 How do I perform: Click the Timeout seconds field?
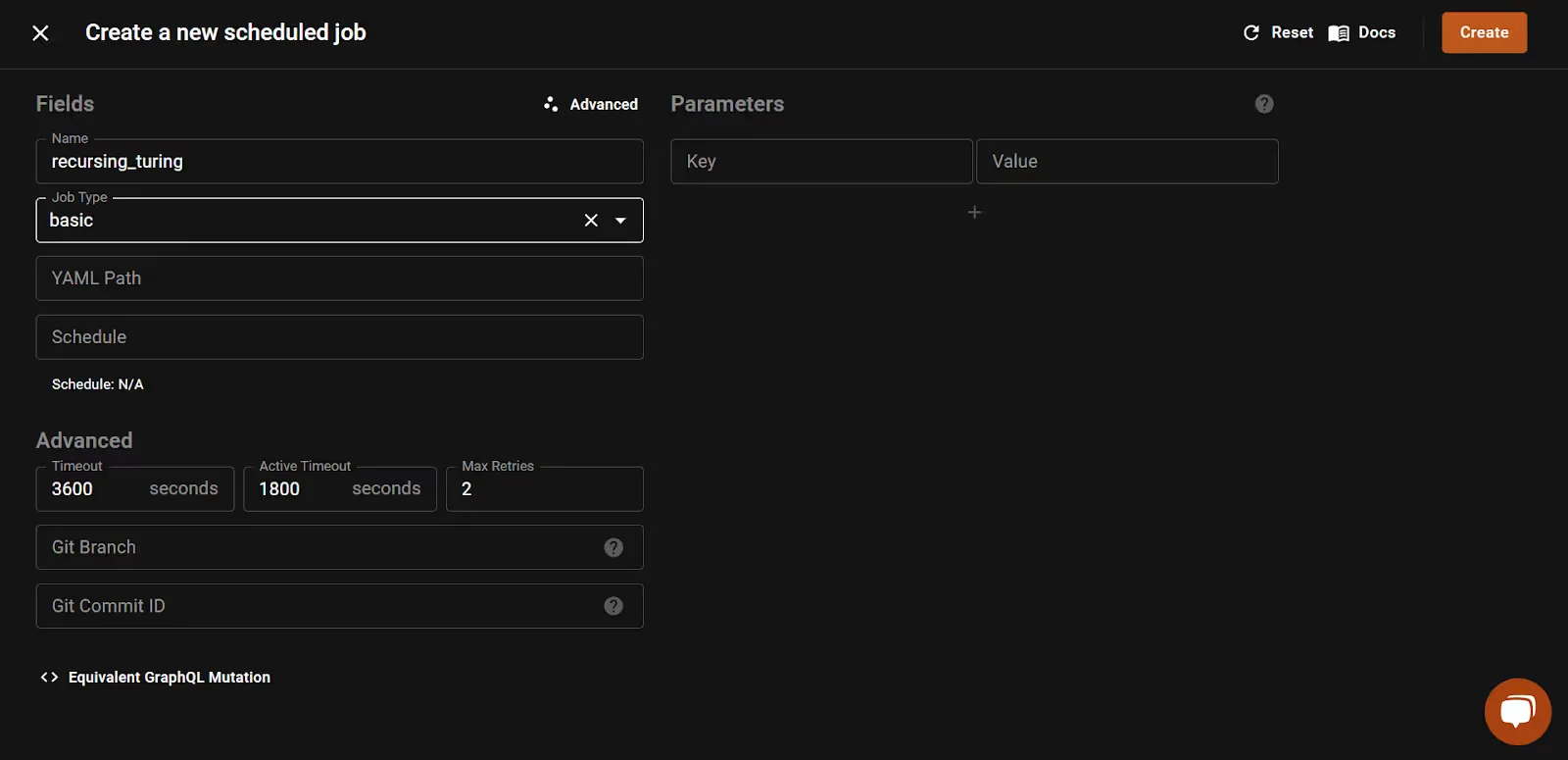point(135,489)
